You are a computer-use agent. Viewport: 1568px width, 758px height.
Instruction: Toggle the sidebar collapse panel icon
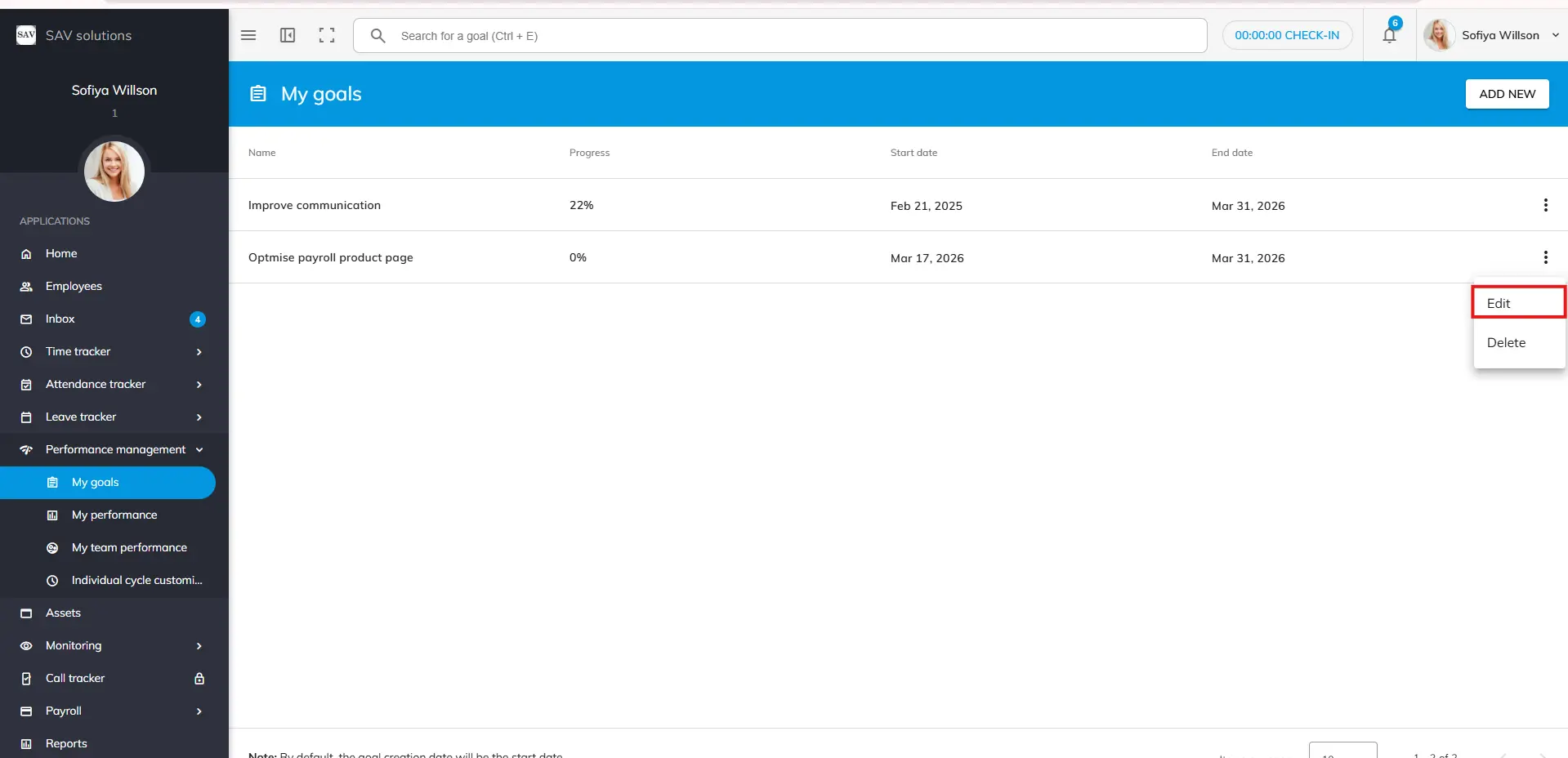click(288, 35)
